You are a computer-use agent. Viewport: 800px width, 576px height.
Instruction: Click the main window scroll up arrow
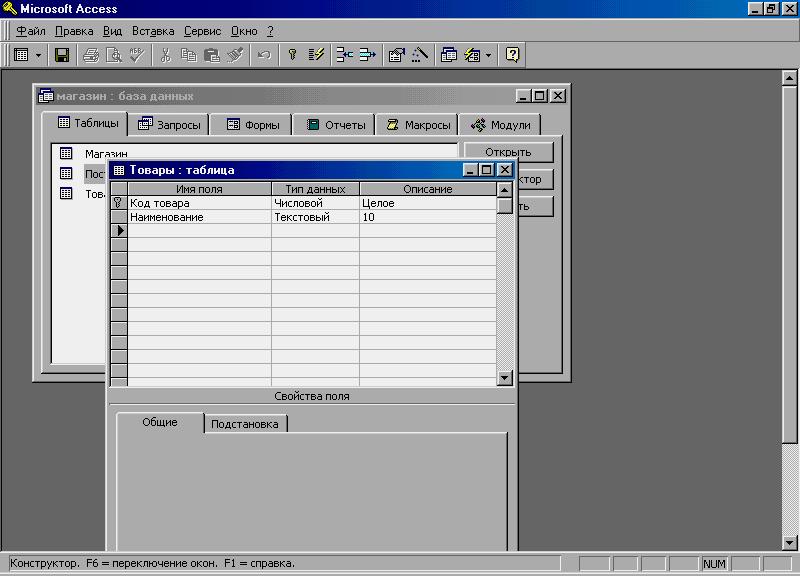coord(790,78)
